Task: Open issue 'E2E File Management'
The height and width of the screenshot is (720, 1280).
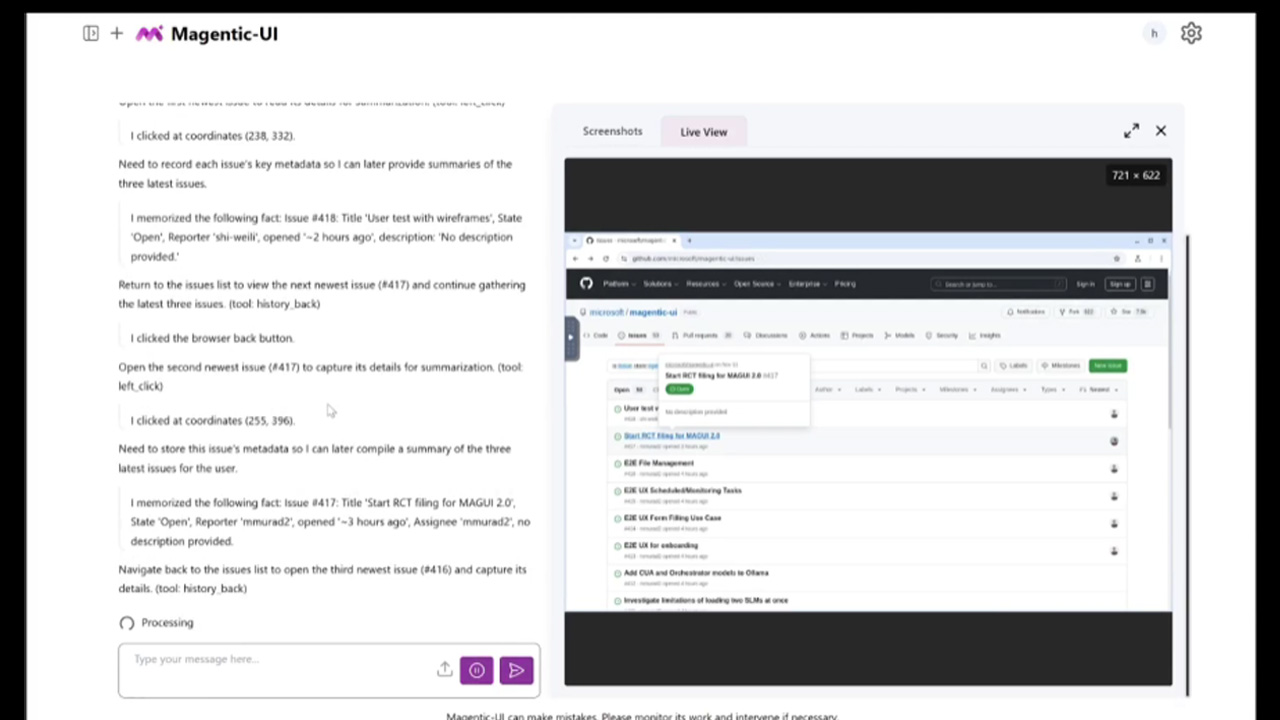Action: click(x=659, y=463)
